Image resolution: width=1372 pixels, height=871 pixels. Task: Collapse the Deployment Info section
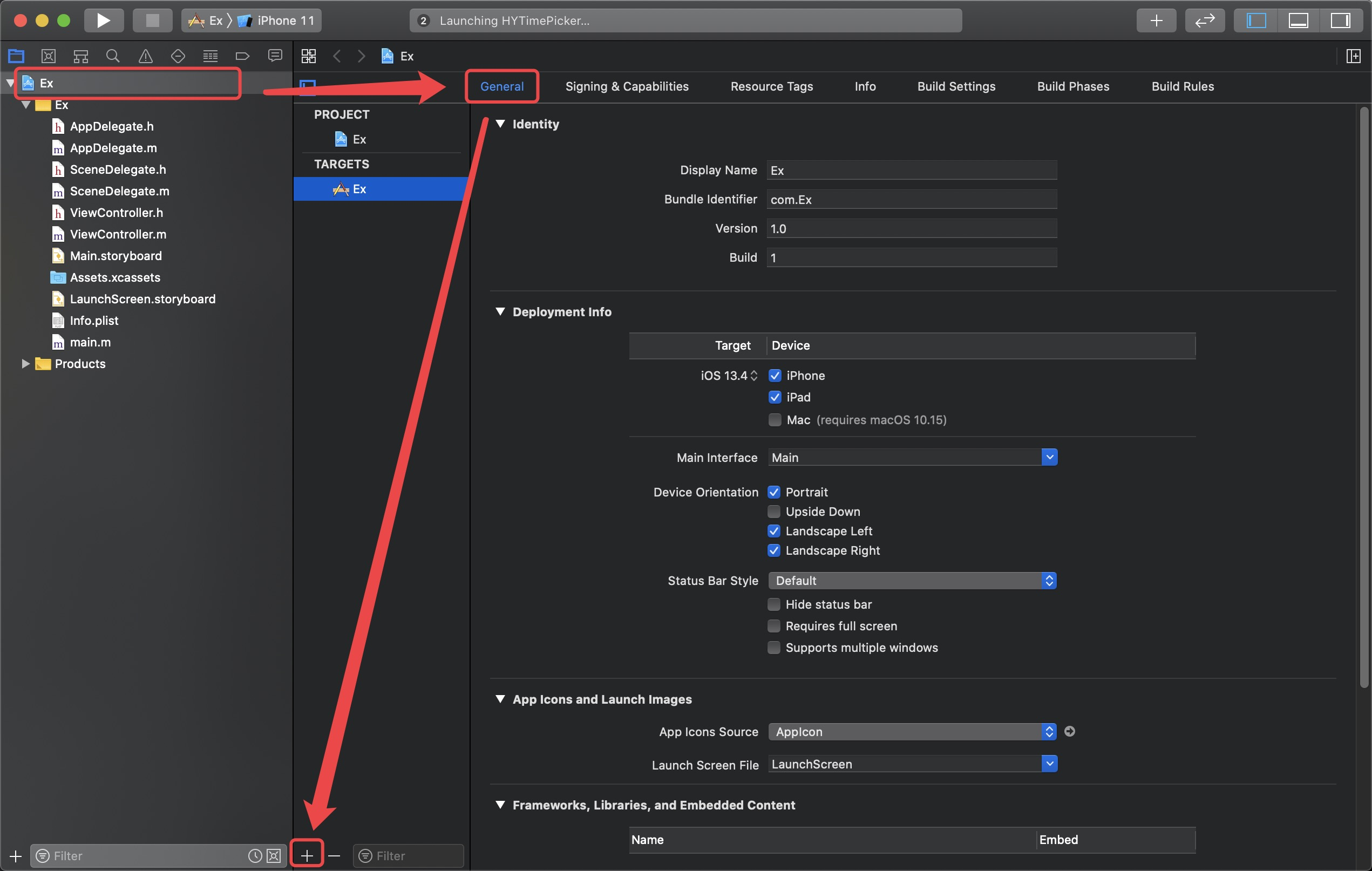[500, 311]
